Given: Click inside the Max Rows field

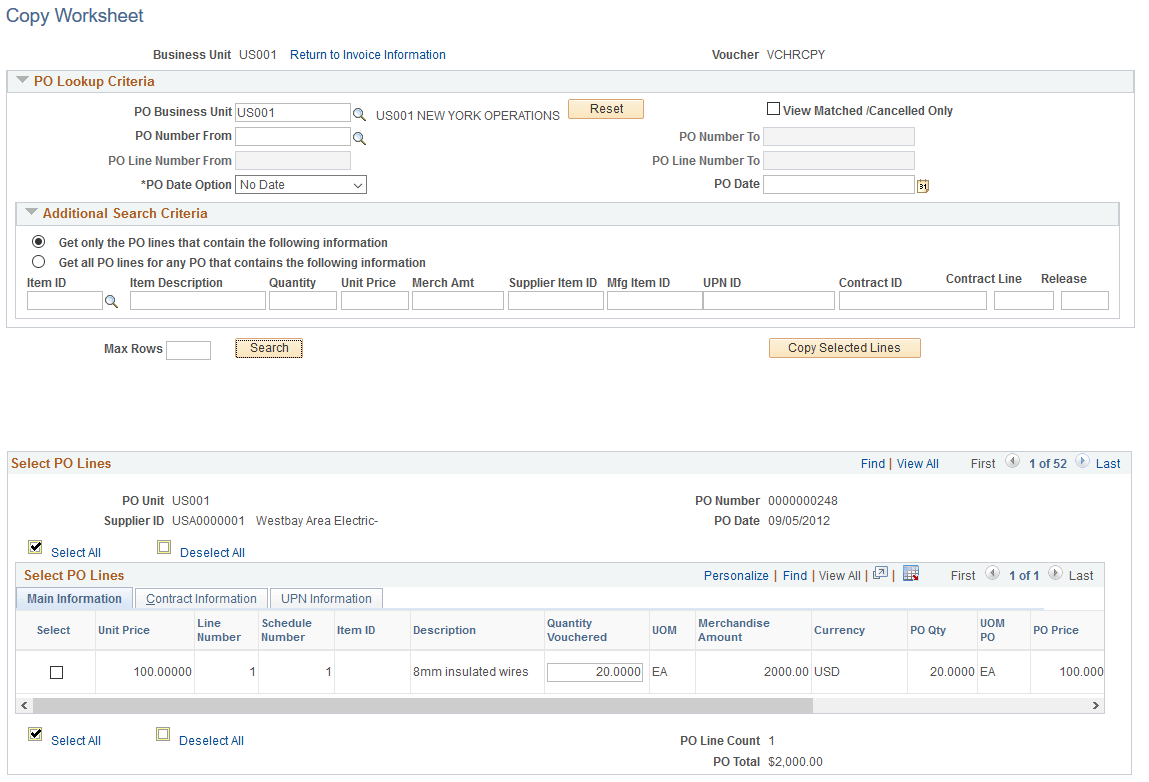Looking at the screenshot, I should click(189, 349).
